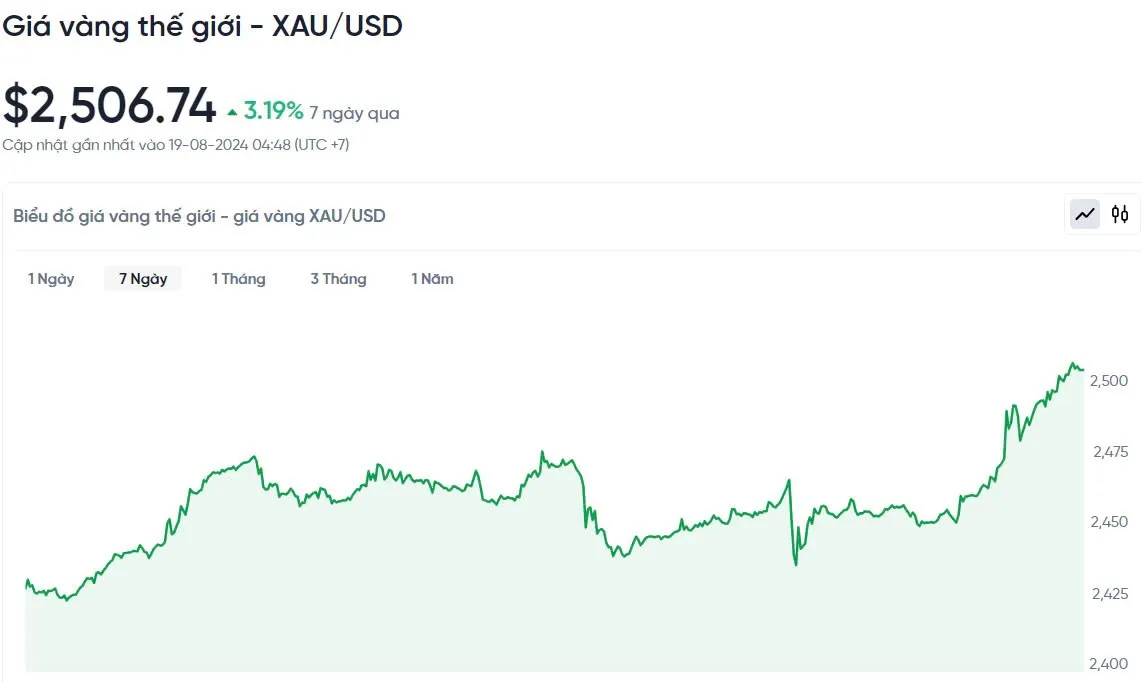
Task: Select the 7 Ngày time range
Action: point(143,278)
